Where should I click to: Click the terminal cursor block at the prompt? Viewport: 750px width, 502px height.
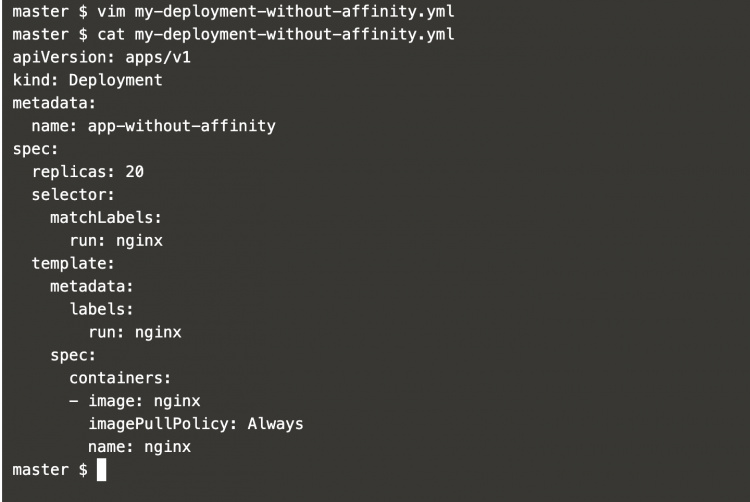pyautogui.click(x=101, y=468)
